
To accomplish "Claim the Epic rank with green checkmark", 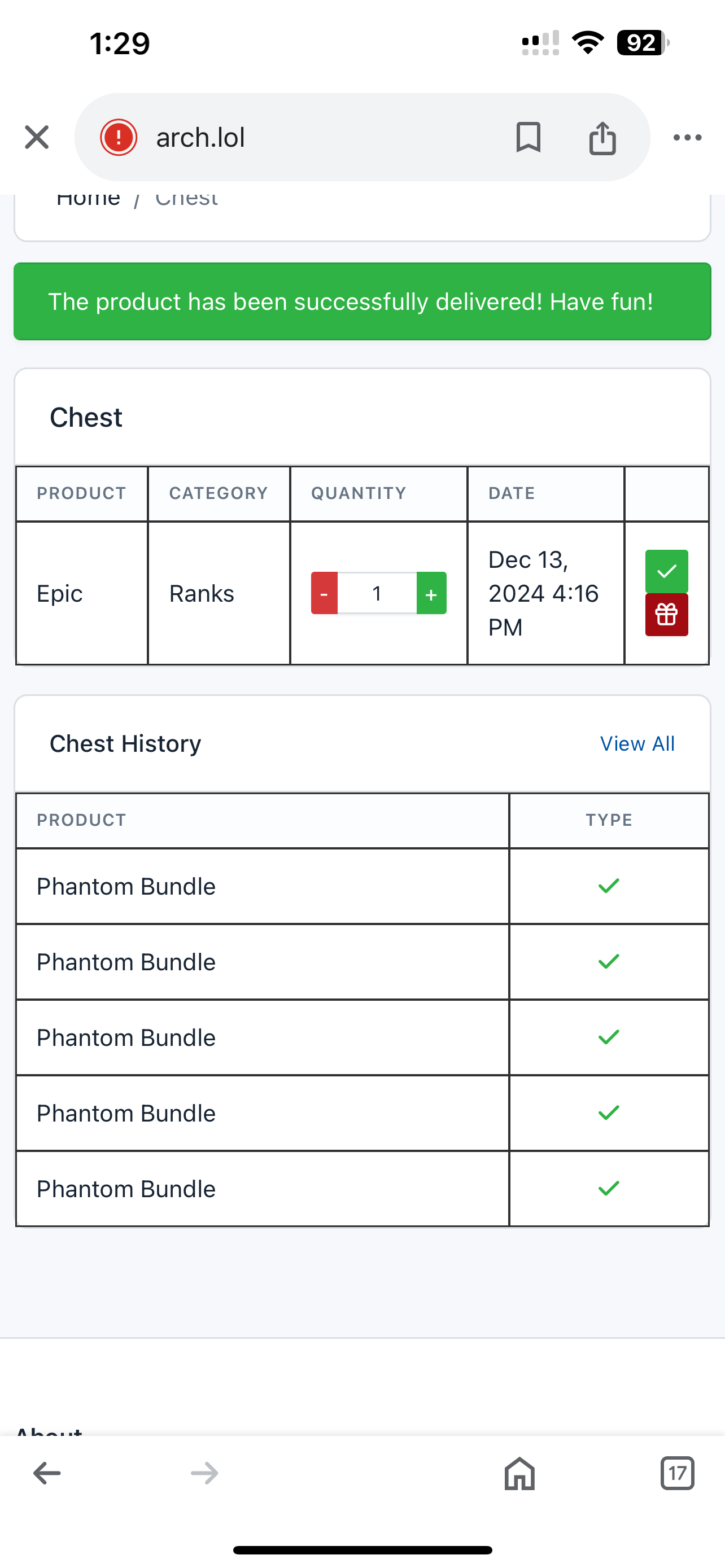I will [667, 571].
